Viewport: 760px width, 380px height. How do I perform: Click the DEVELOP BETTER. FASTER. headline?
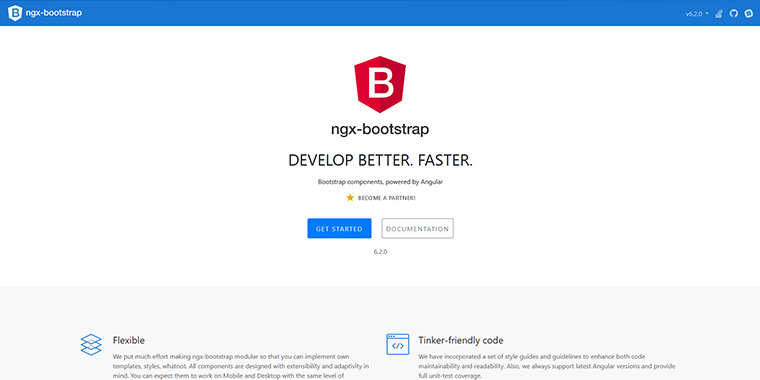(x=380, y=160)
